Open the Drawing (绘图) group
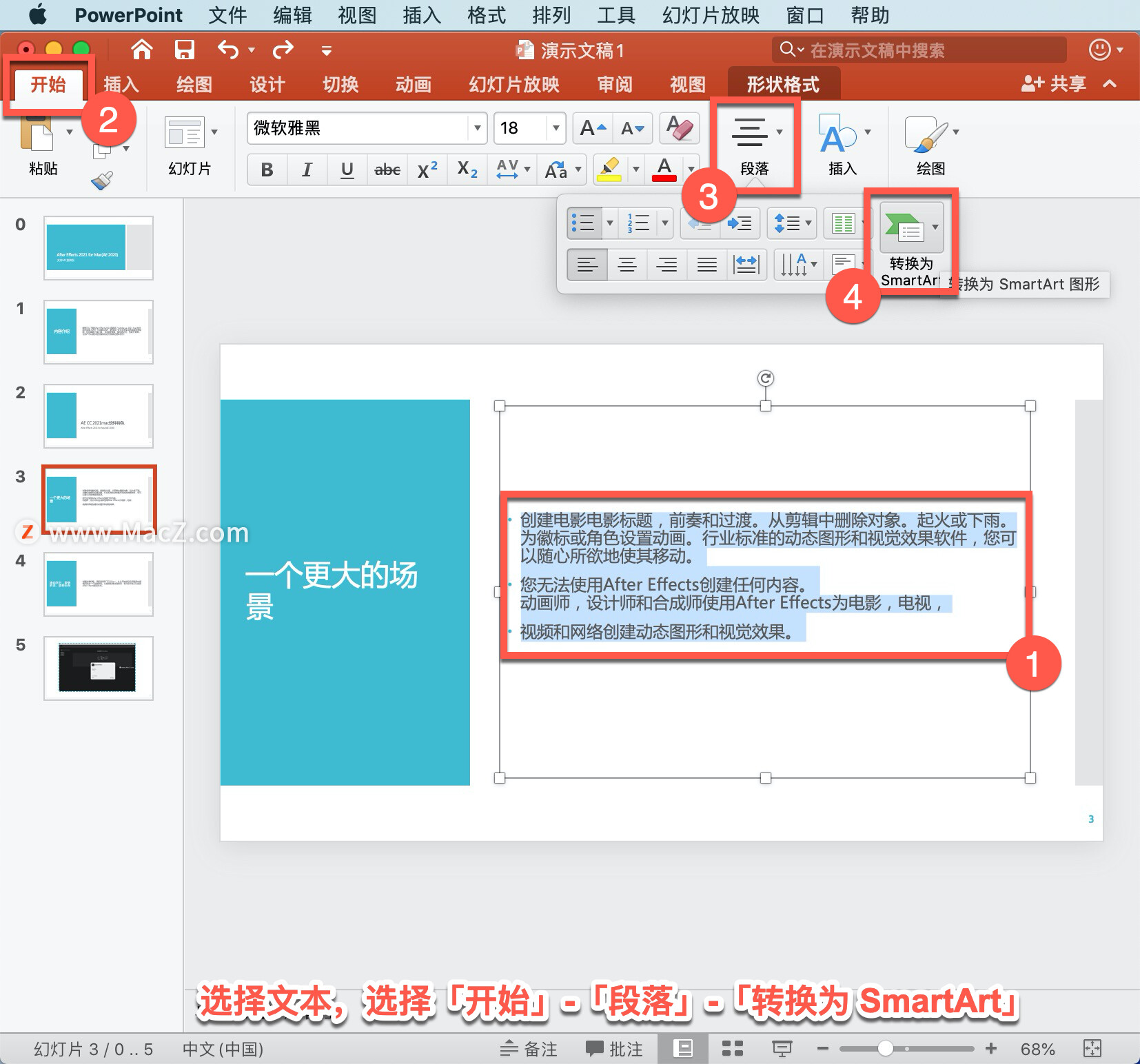This screenshot has height=1064, width=1140. pos(931,145)
